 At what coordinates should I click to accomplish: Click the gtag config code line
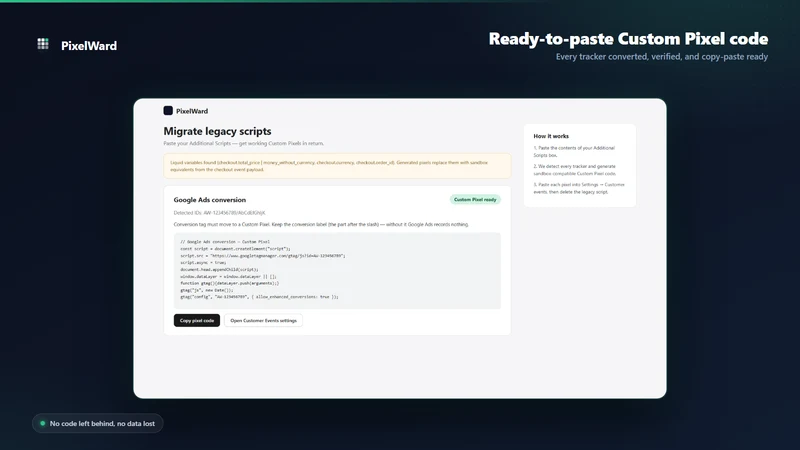click(259, 296)
